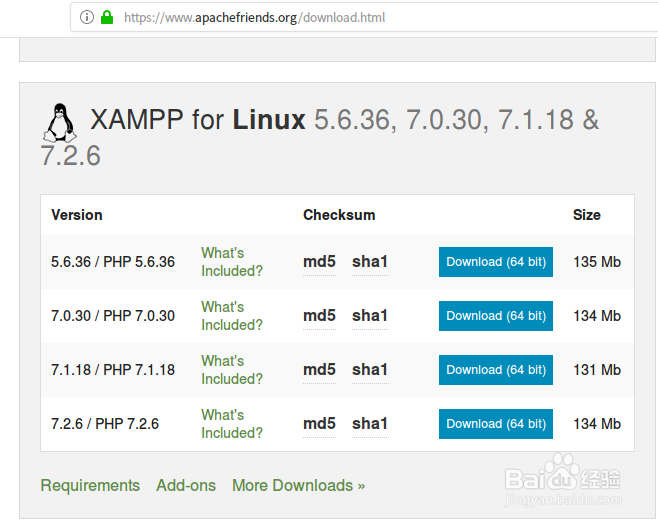
Task: Open the Add-ons link
Action: click(x=186, y=486)
